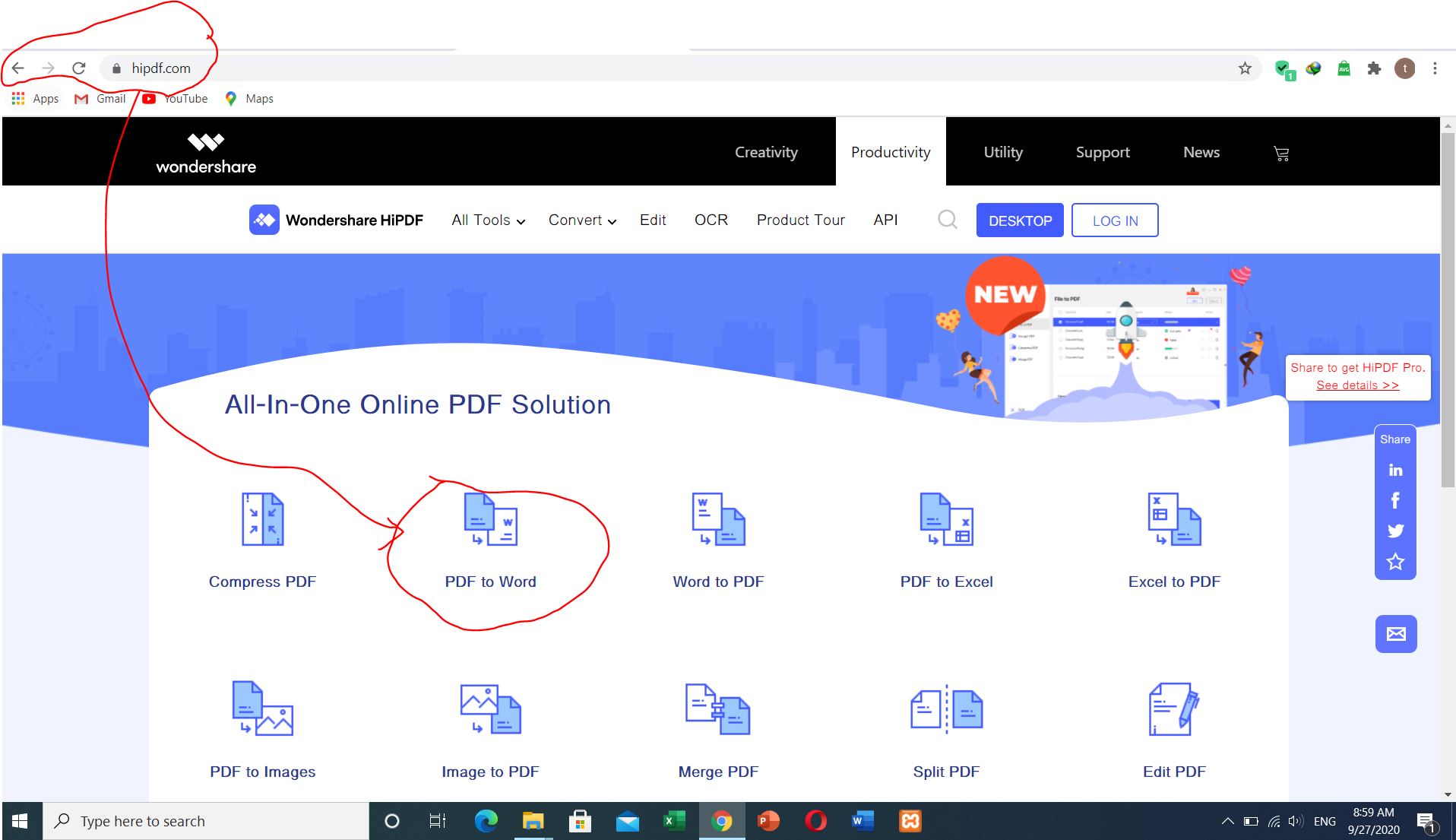
Task: Click the green shield extension icon
Action: click(x=1284, y=70)
